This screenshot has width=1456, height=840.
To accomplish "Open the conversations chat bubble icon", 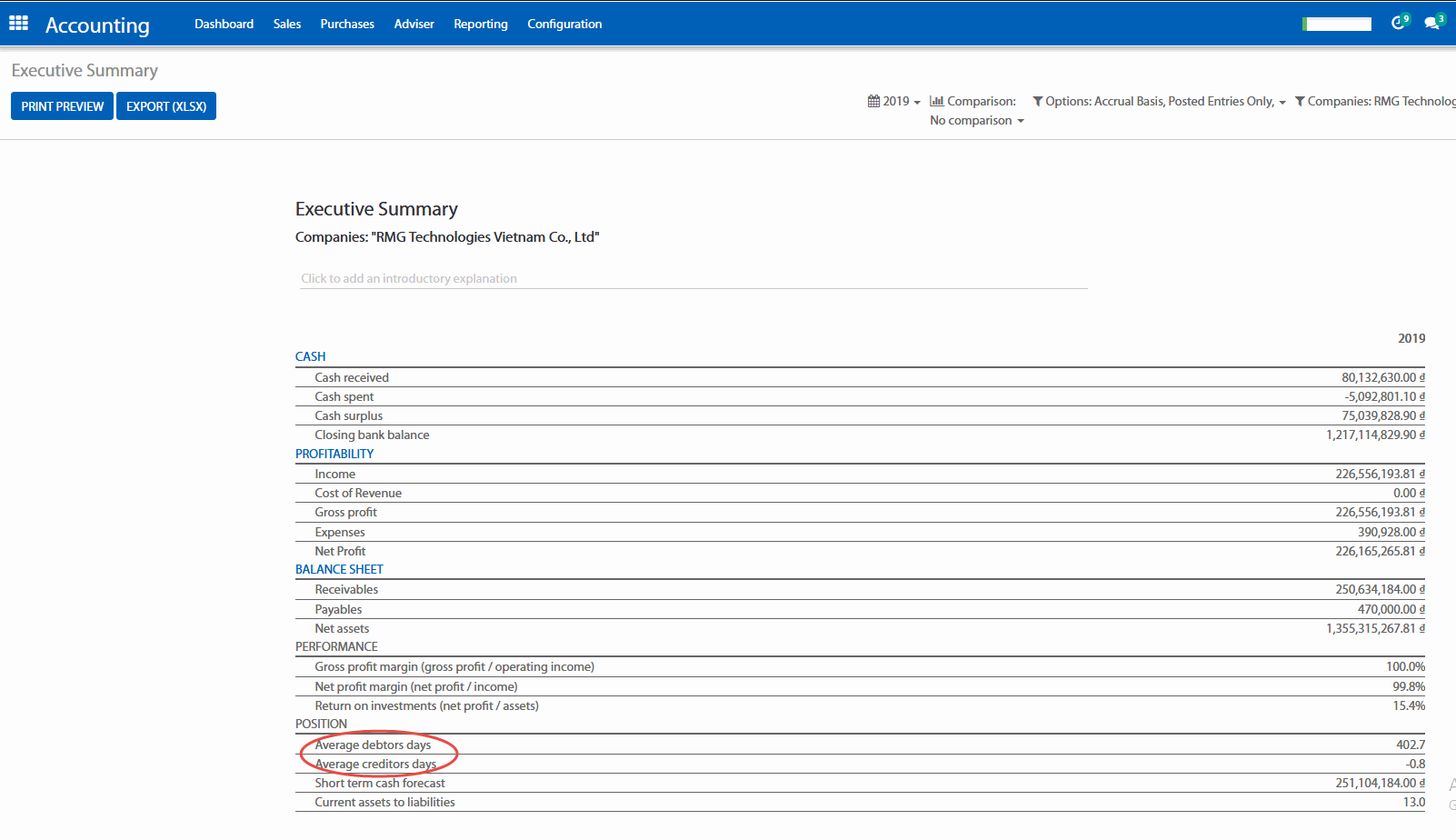I will (x=1432, y=23).
